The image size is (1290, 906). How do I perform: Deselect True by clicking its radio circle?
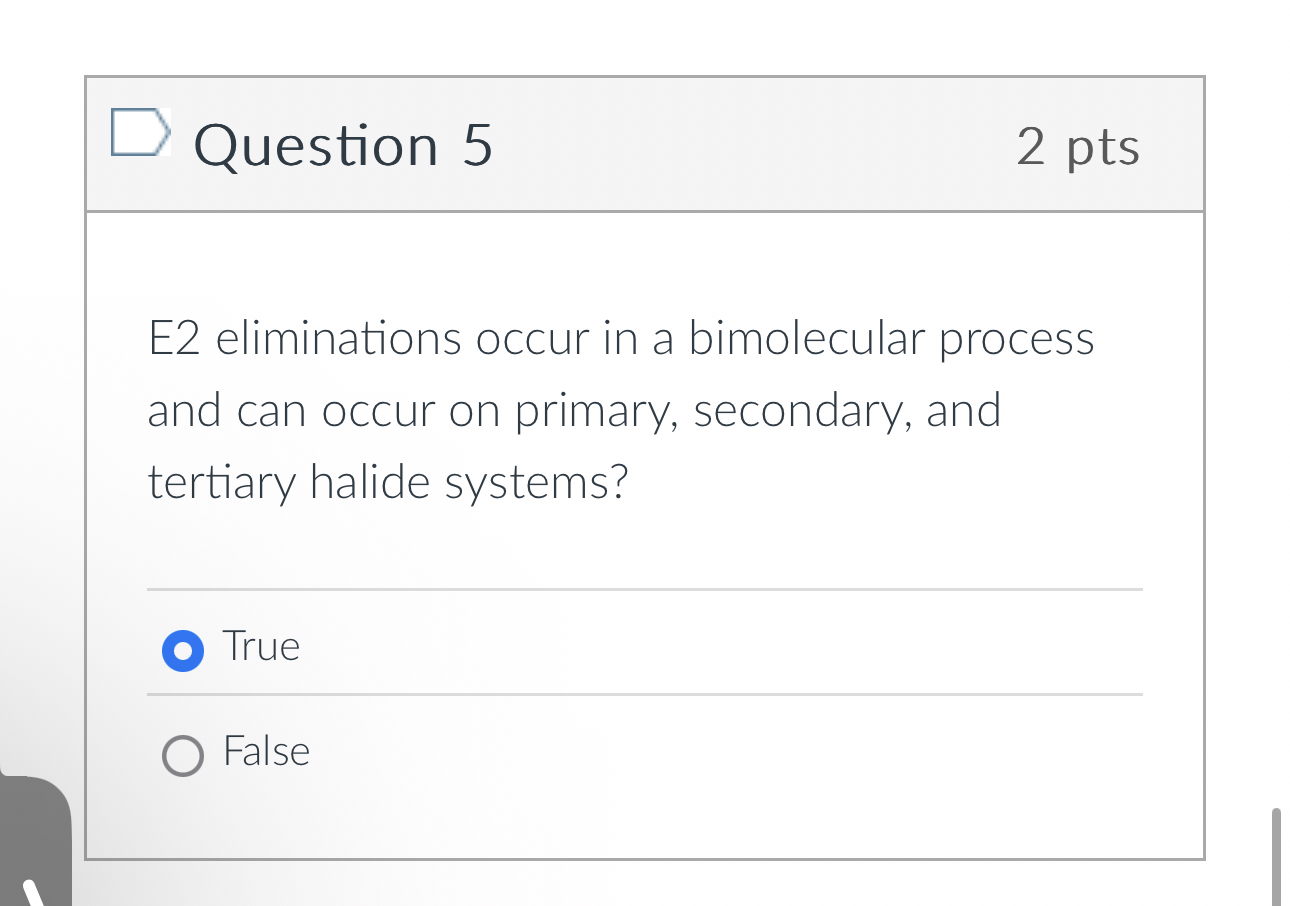[x=182, y=651]
